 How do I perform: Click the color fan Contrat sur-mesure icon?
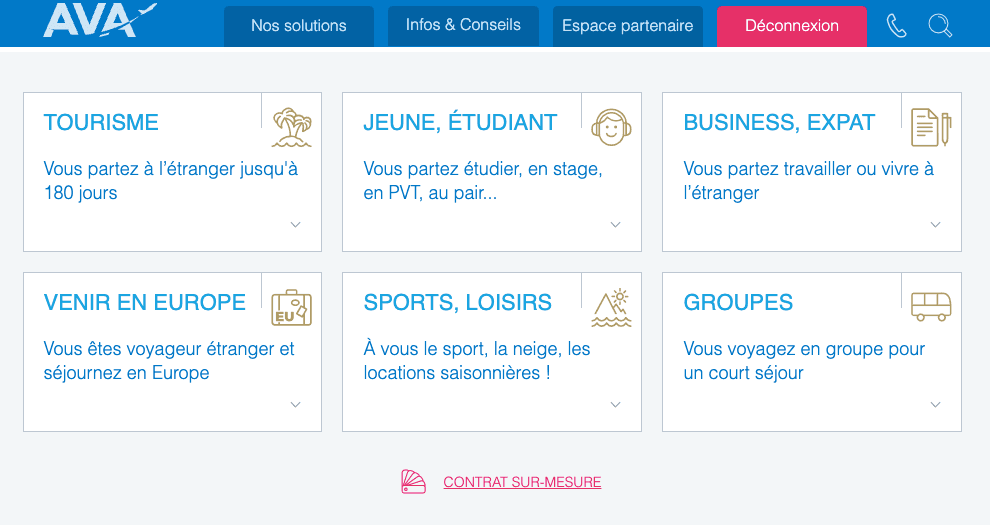(x=414, y=482)
